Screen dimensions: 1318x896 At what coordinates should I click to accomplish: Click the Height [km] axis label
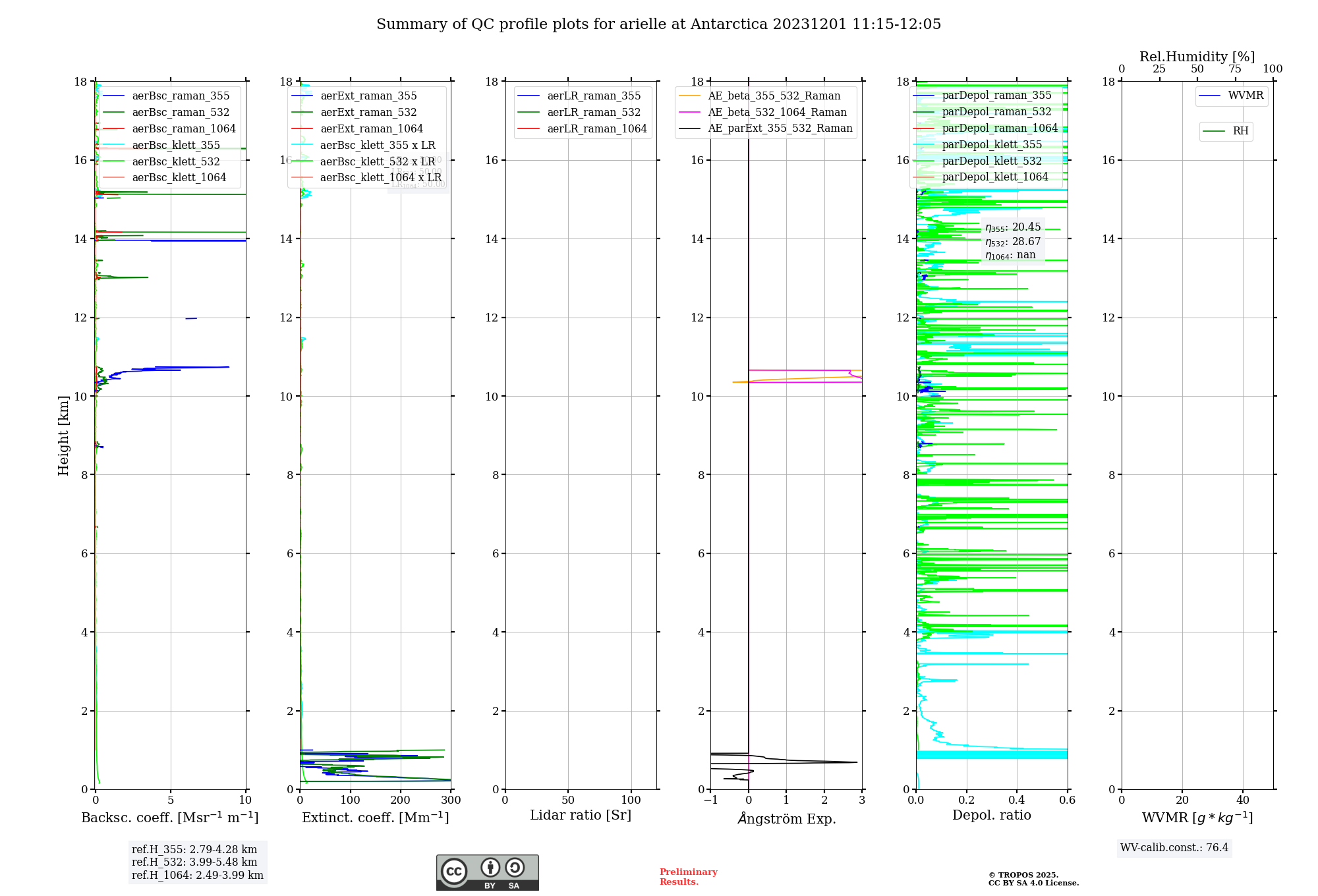coord(63,435)
